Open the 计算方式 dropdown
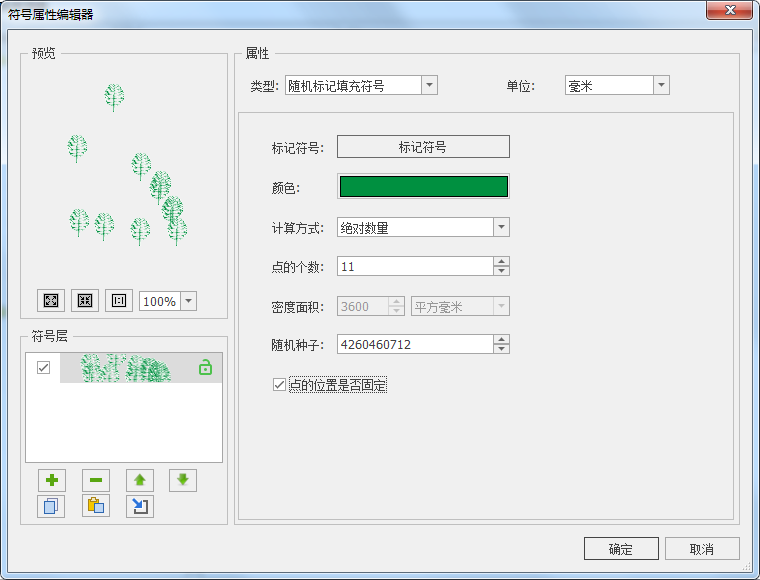 [x=502, y=228]
